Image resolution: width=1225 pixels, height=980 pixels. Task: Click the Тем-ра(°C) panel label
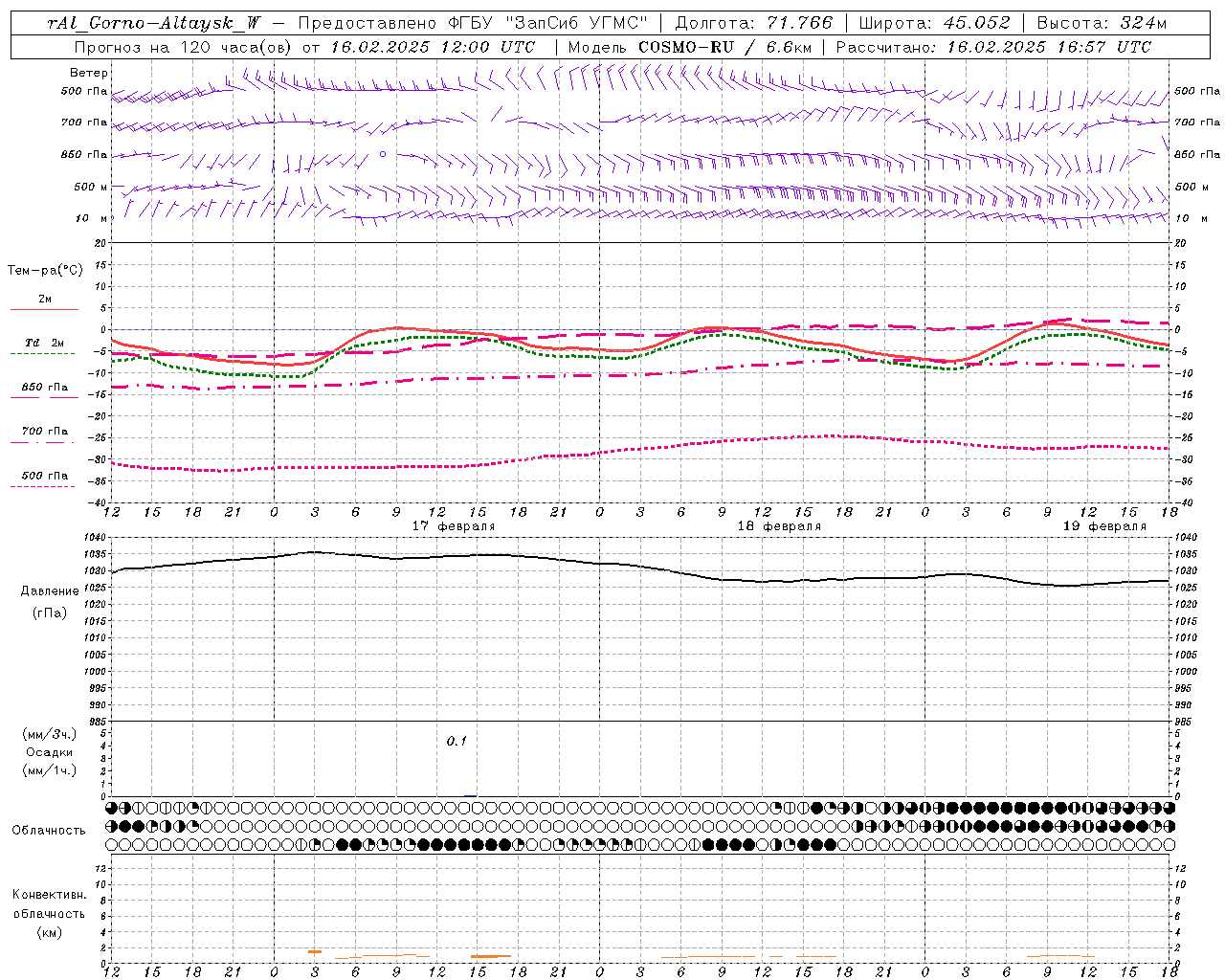tap(45, 271)
